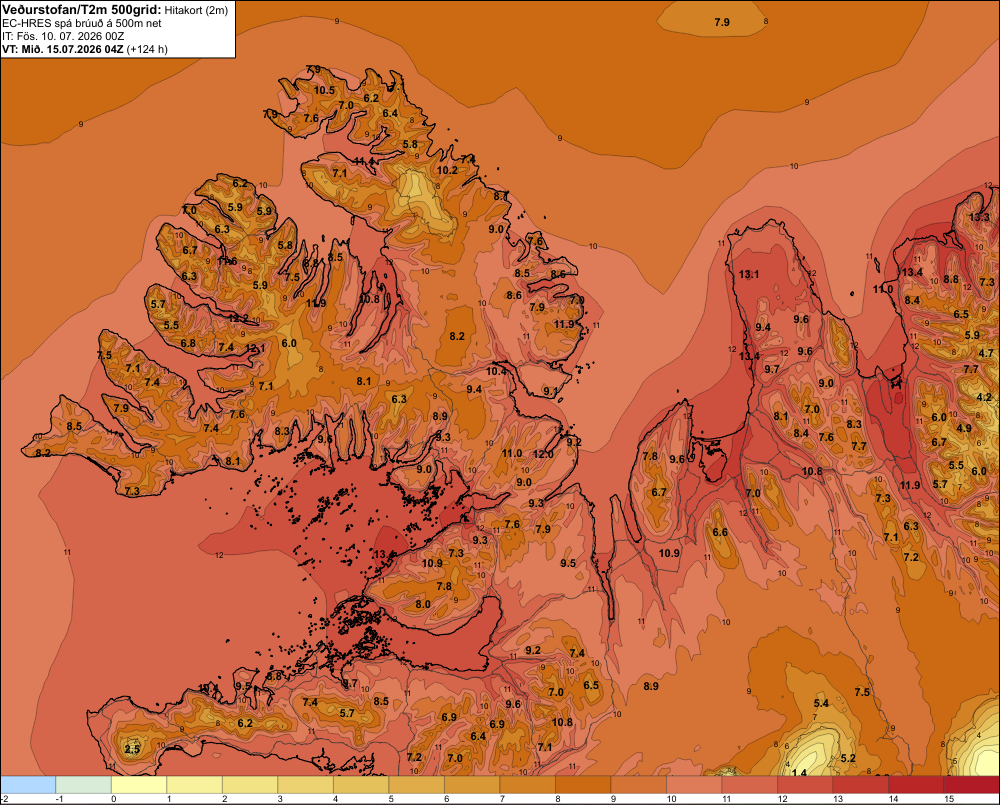This screenshot has height=805, width=1000.
Task: Pick the pale yellow 0 to 1 legend swatch
Action: tap(139, 785)
